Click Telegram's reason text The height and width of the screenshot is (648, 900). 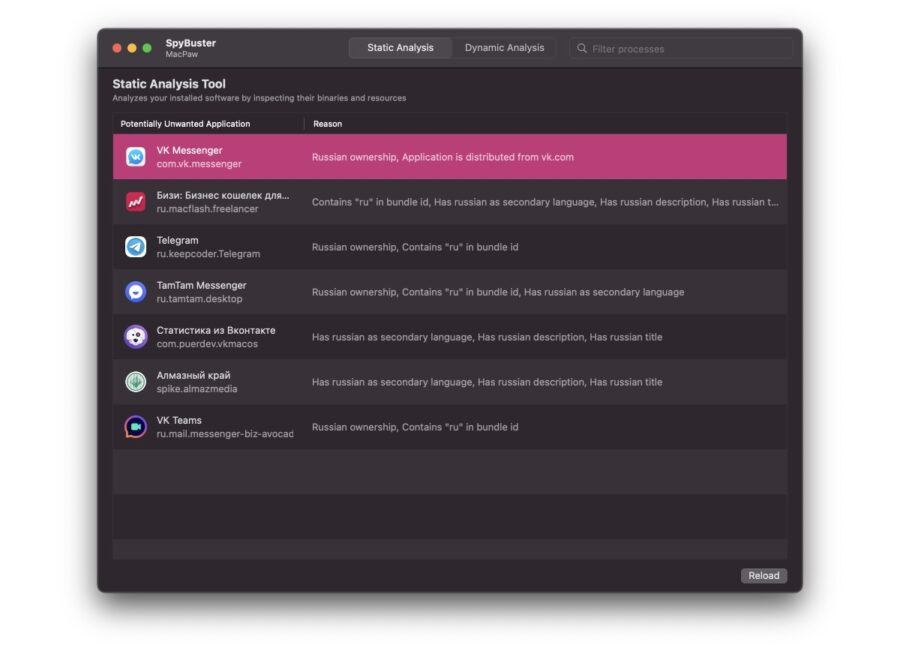(x=415, y=247)
